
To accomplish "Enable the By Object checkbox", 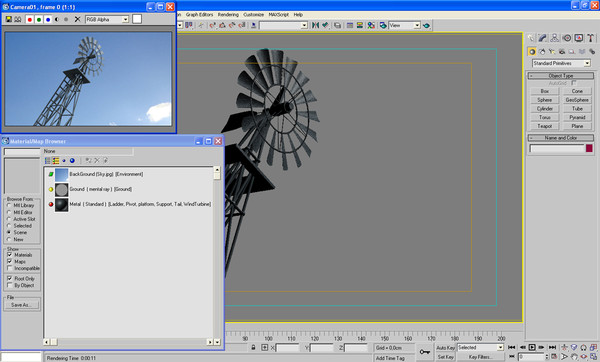I will click(10, 285).
